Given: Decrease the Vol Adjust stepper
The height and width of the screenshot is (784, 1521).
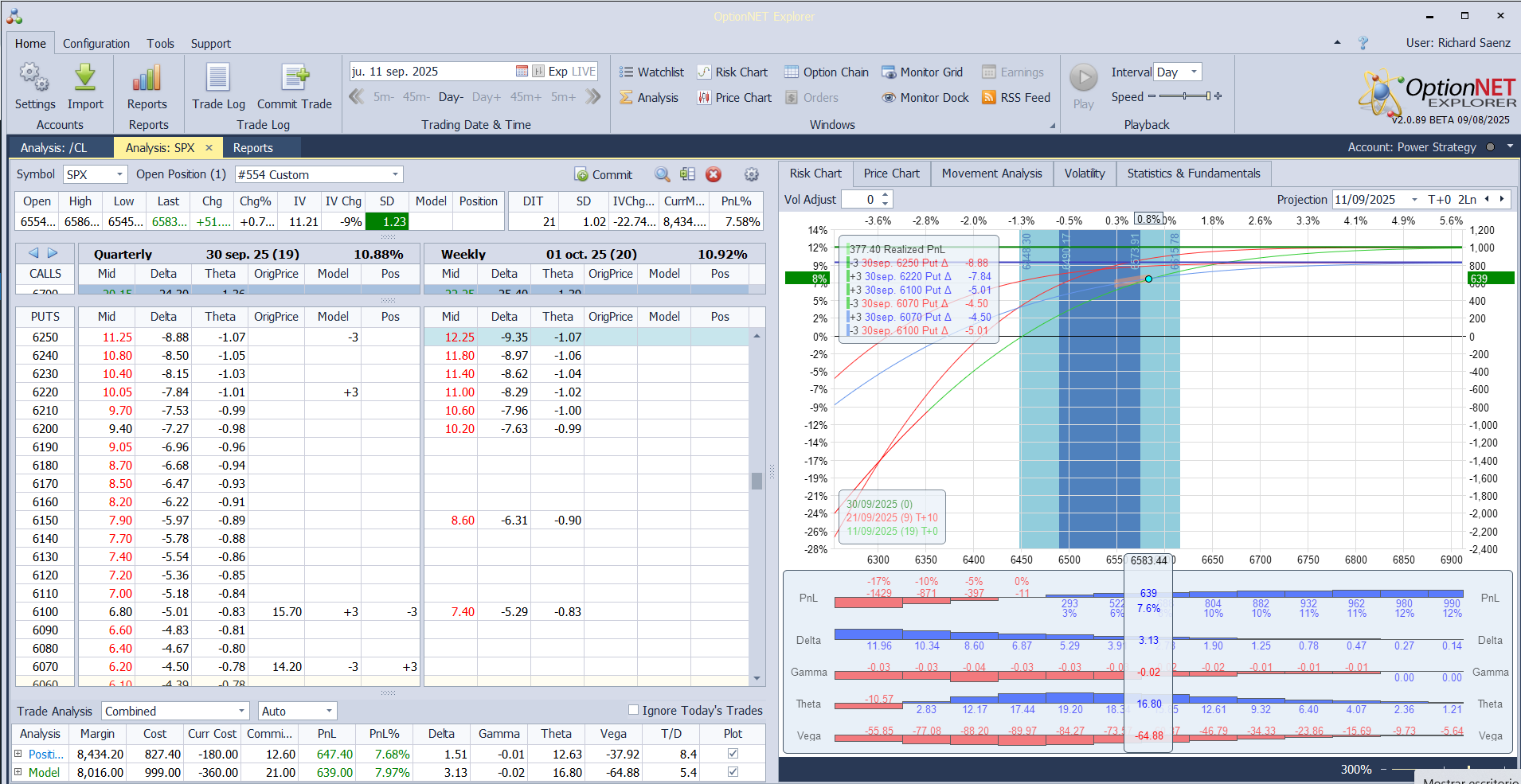Looking at the screenshot, I should coord(886,204).
